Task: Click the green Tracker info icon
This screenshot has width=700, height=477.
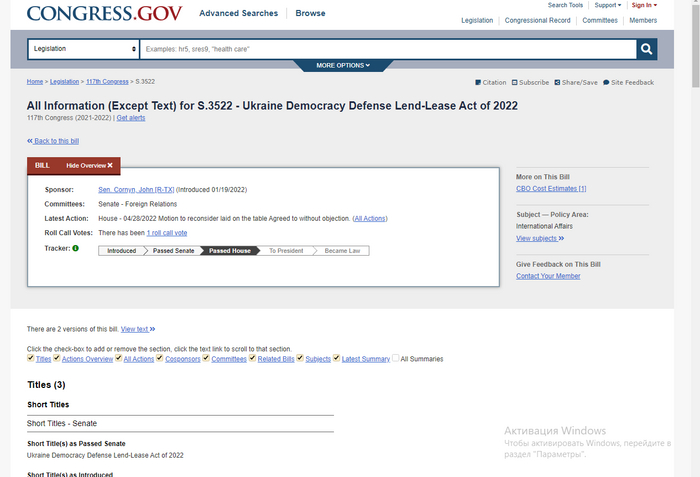Action: point(75,248)
